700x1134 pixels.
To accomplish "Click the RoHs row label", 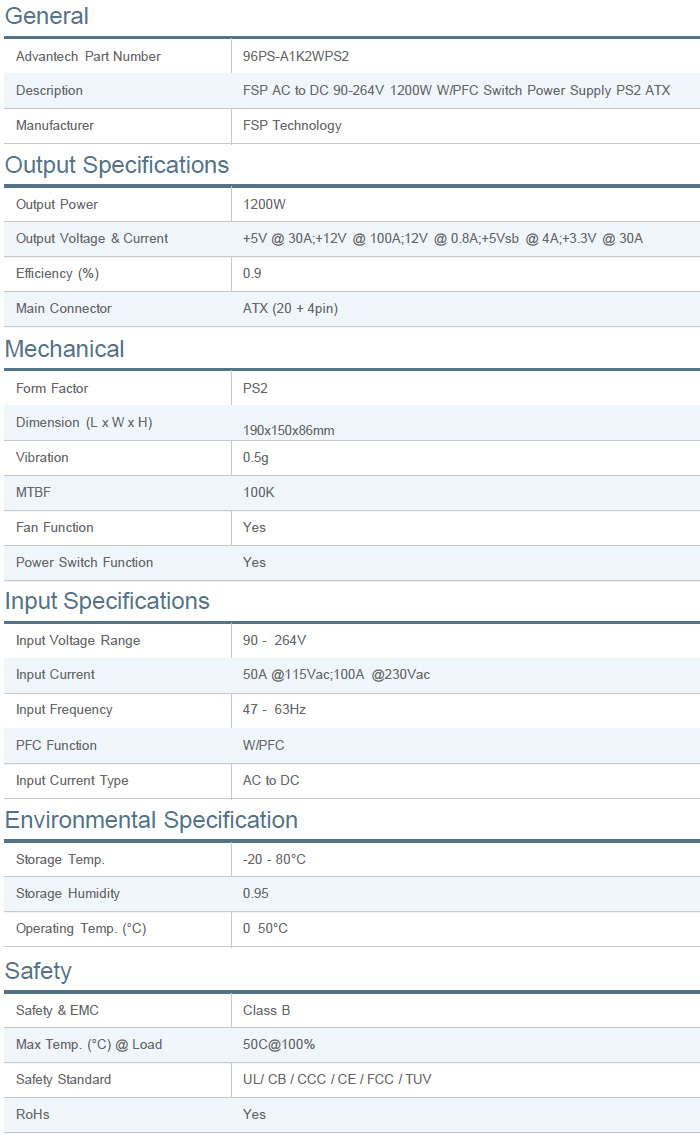I will click(x=32, y=1114).
